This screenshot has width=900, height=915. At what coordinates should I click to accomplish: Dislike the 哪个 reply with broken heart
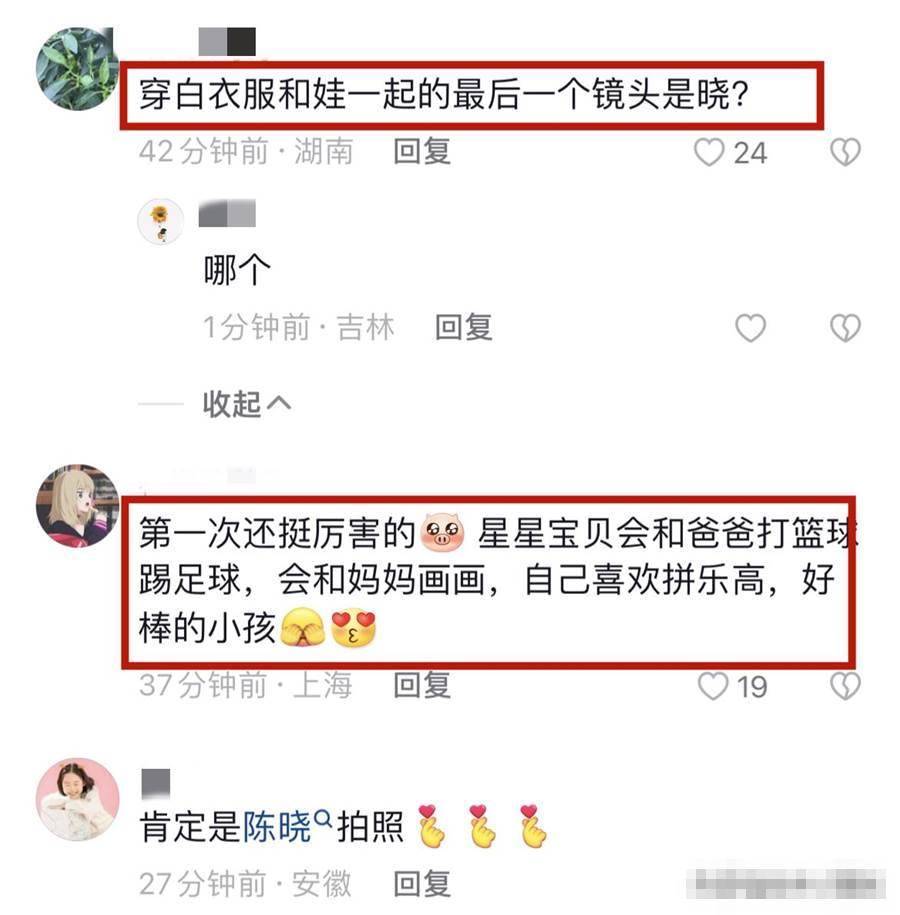coord(845,327)
